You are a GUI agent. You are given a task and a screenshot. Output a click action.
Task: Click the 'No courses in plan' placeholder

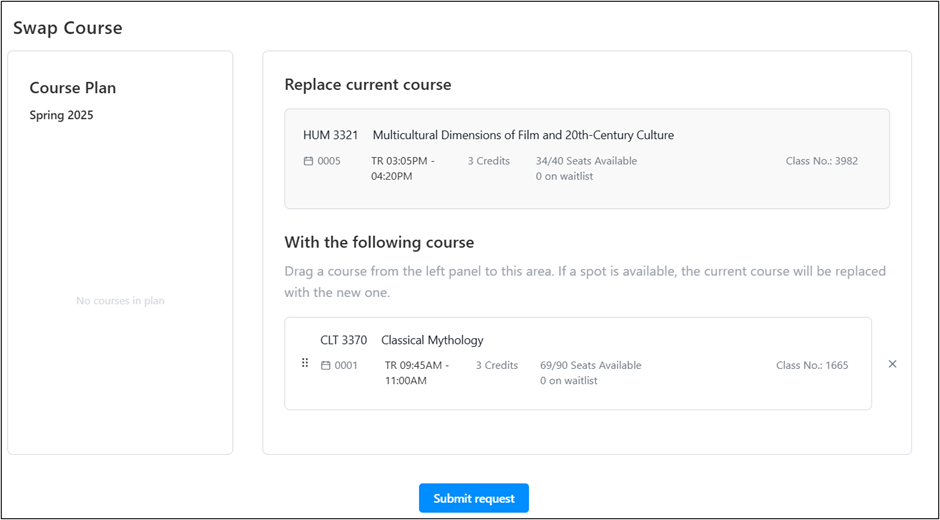pos(120,301)
